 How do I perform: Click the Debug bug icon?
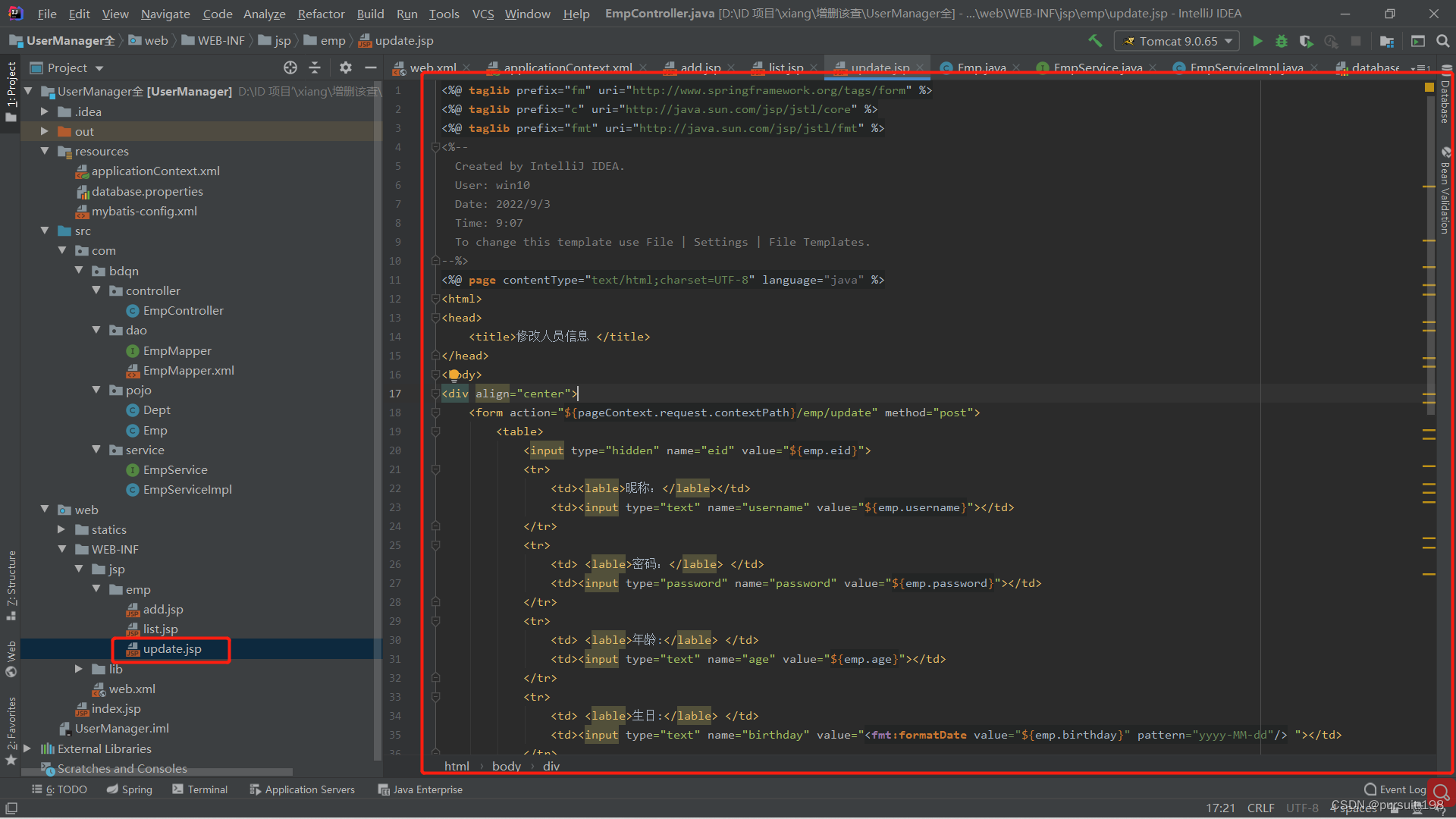pos(1282,41)
